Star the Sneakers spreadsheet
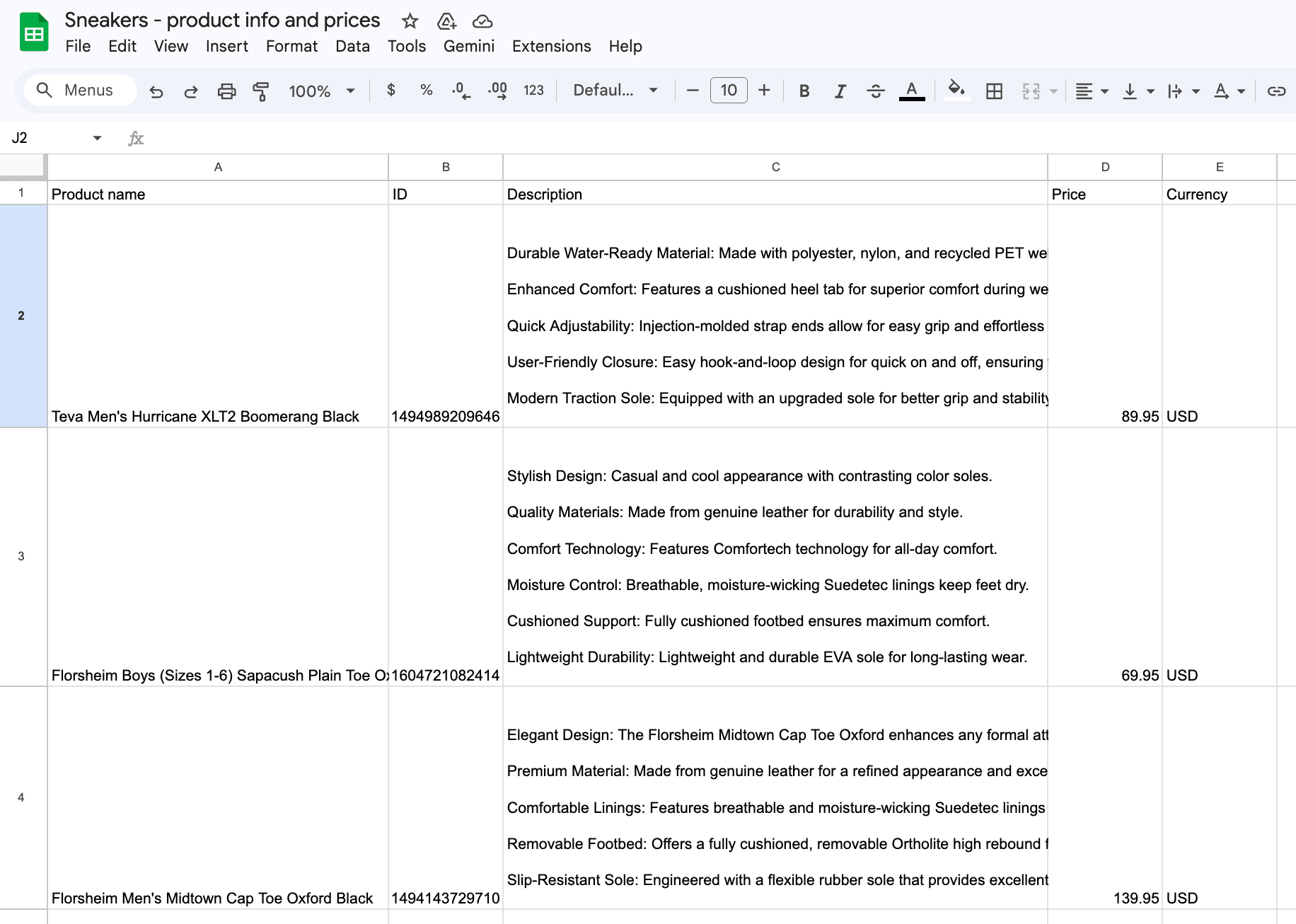1296x924 pixels. coord(410,21)
